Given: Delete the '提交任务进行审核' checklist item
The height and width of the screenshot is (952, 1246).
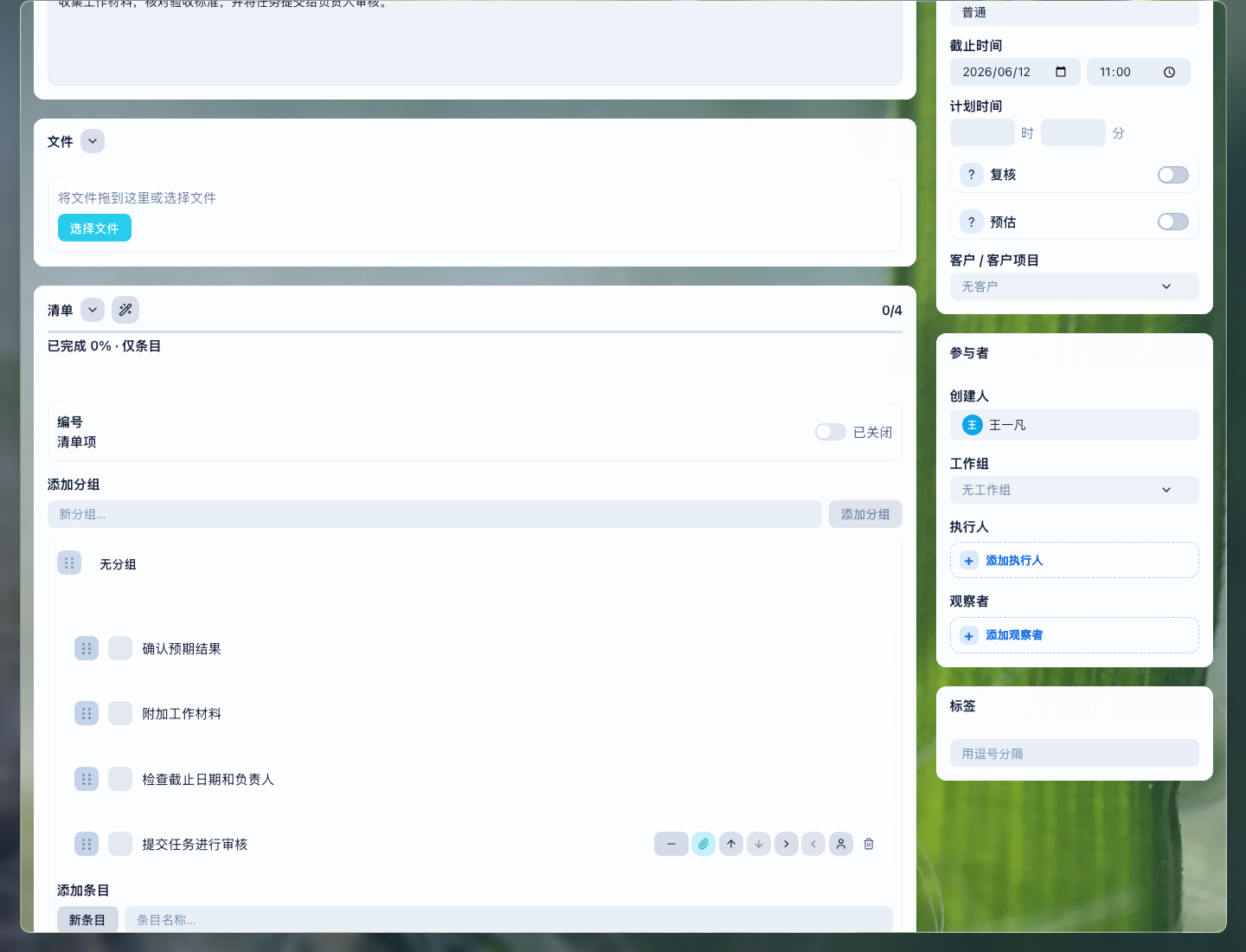Looking at the screenshot, I should (x=869, y=844).
